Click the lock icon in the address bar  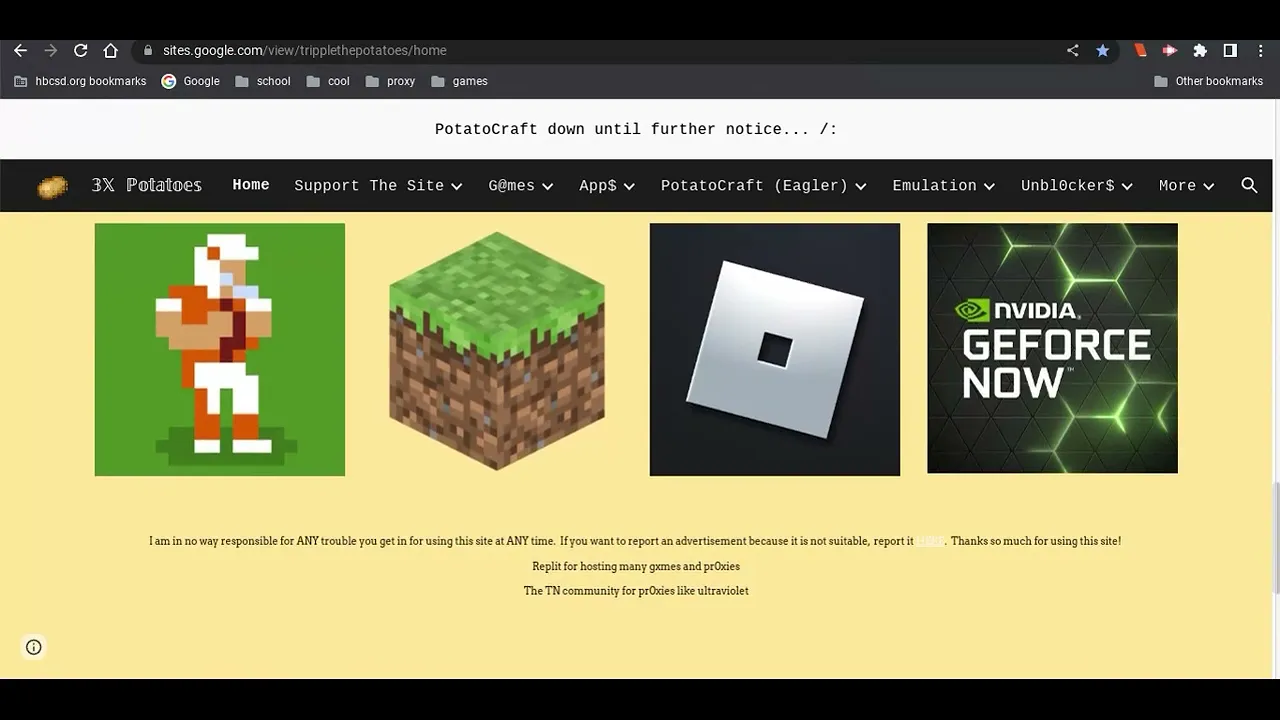pos(148,50)
